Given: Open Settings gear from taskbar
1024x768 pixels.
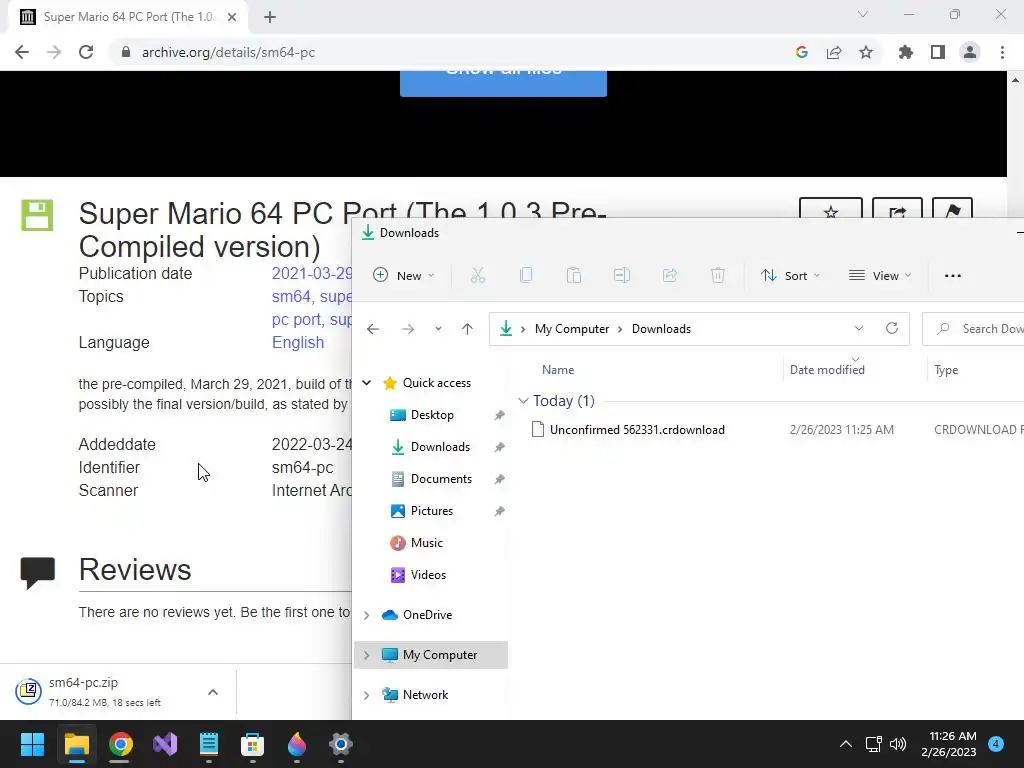Looking at the screenshot, I should pyautogui.click(x=341, y=744).
